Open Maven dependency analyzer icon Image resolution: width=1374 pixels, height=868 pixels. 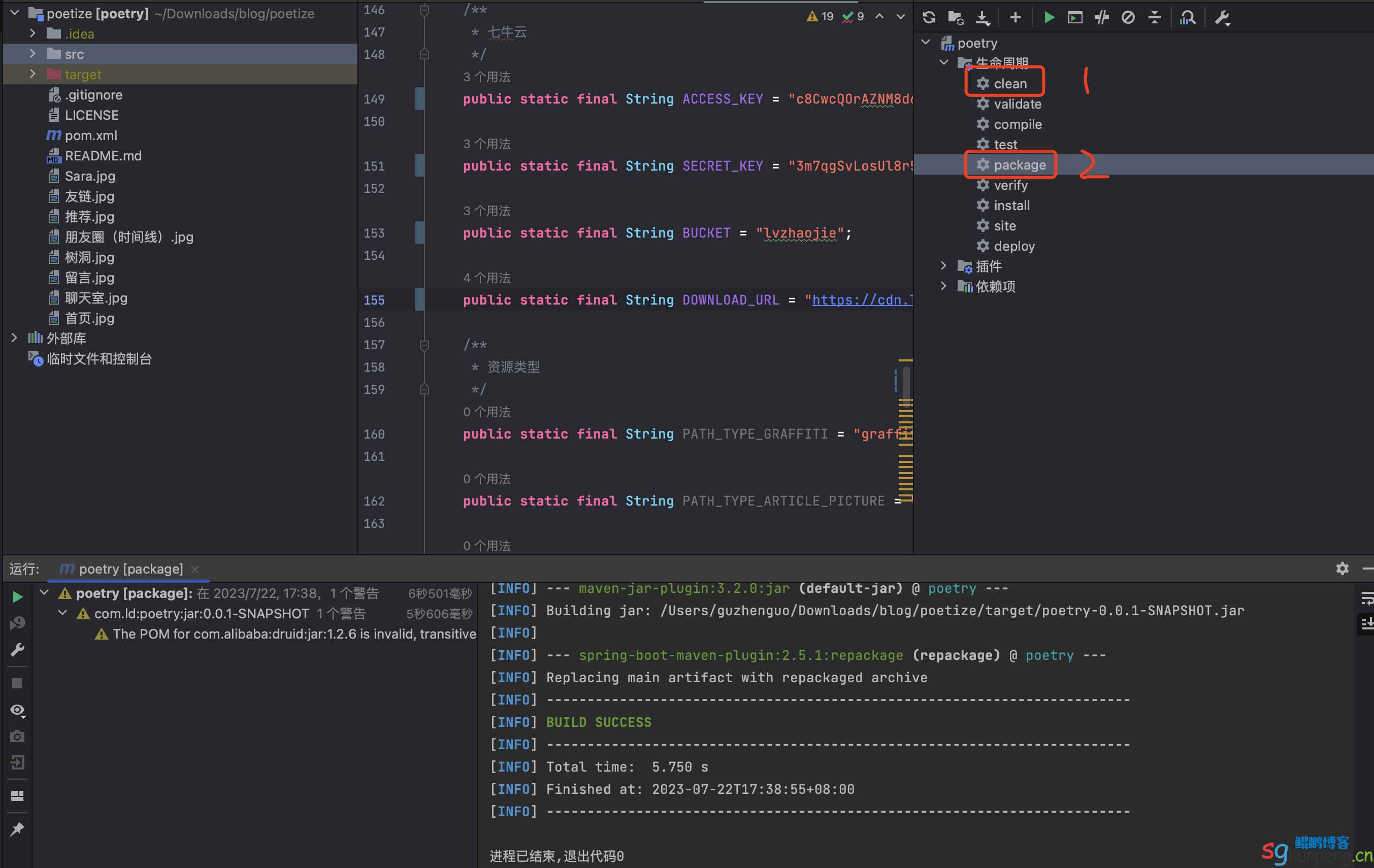click(1188, 18)
